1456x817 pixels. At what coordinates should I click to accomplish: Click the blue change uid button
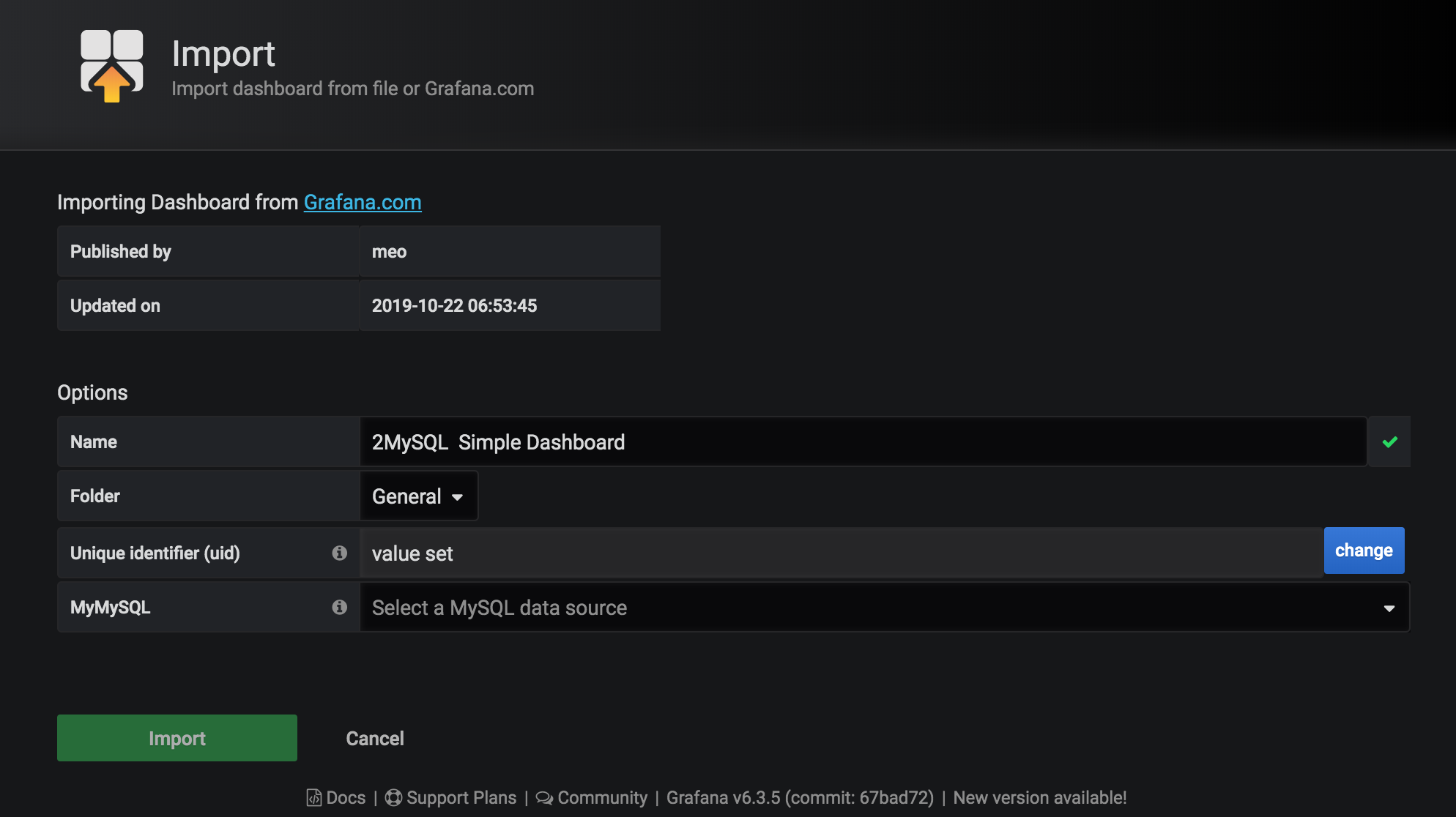pos(1364,551)
